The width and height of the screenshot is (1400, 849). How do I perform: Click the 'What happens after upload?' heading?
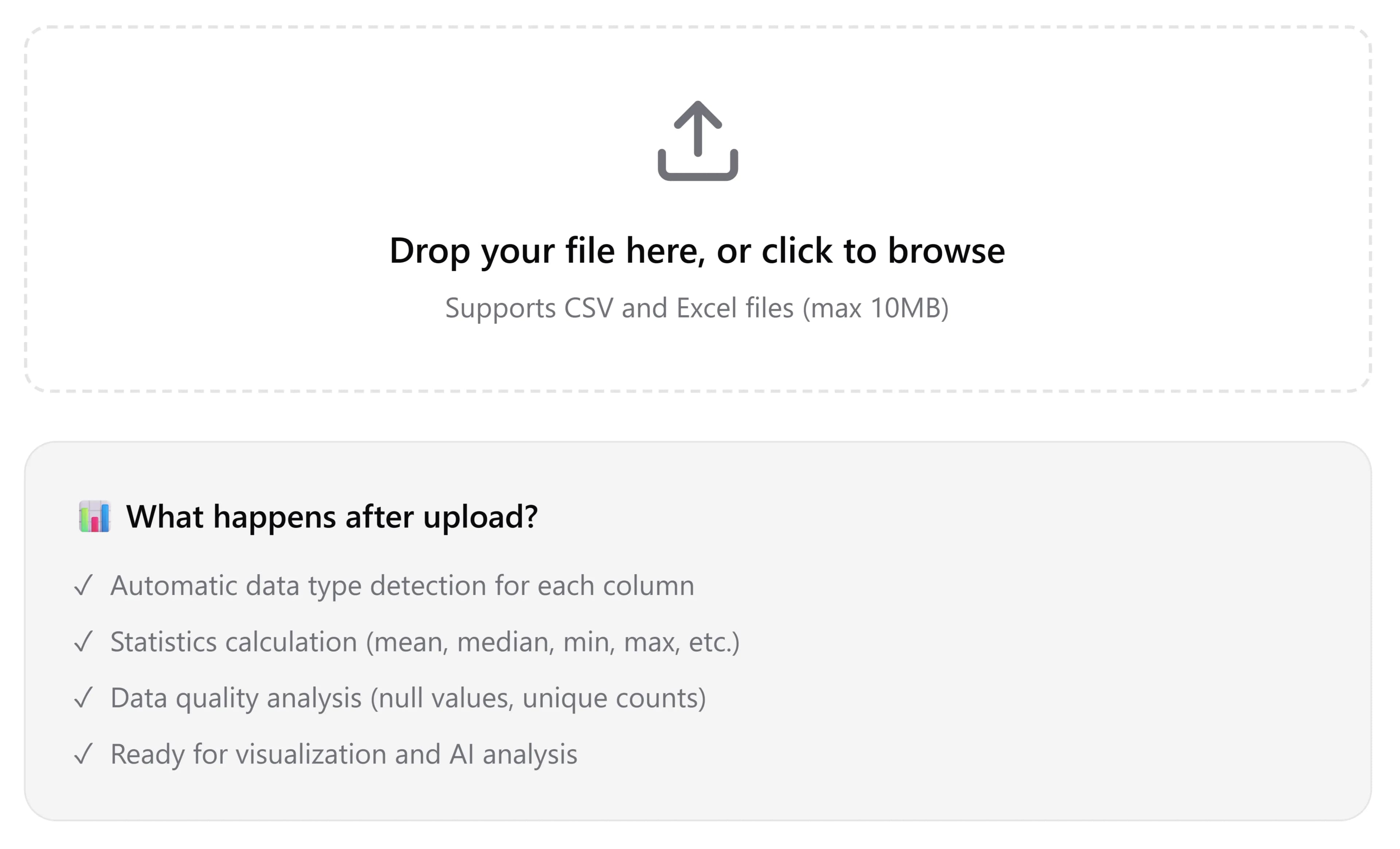point(332,517)
